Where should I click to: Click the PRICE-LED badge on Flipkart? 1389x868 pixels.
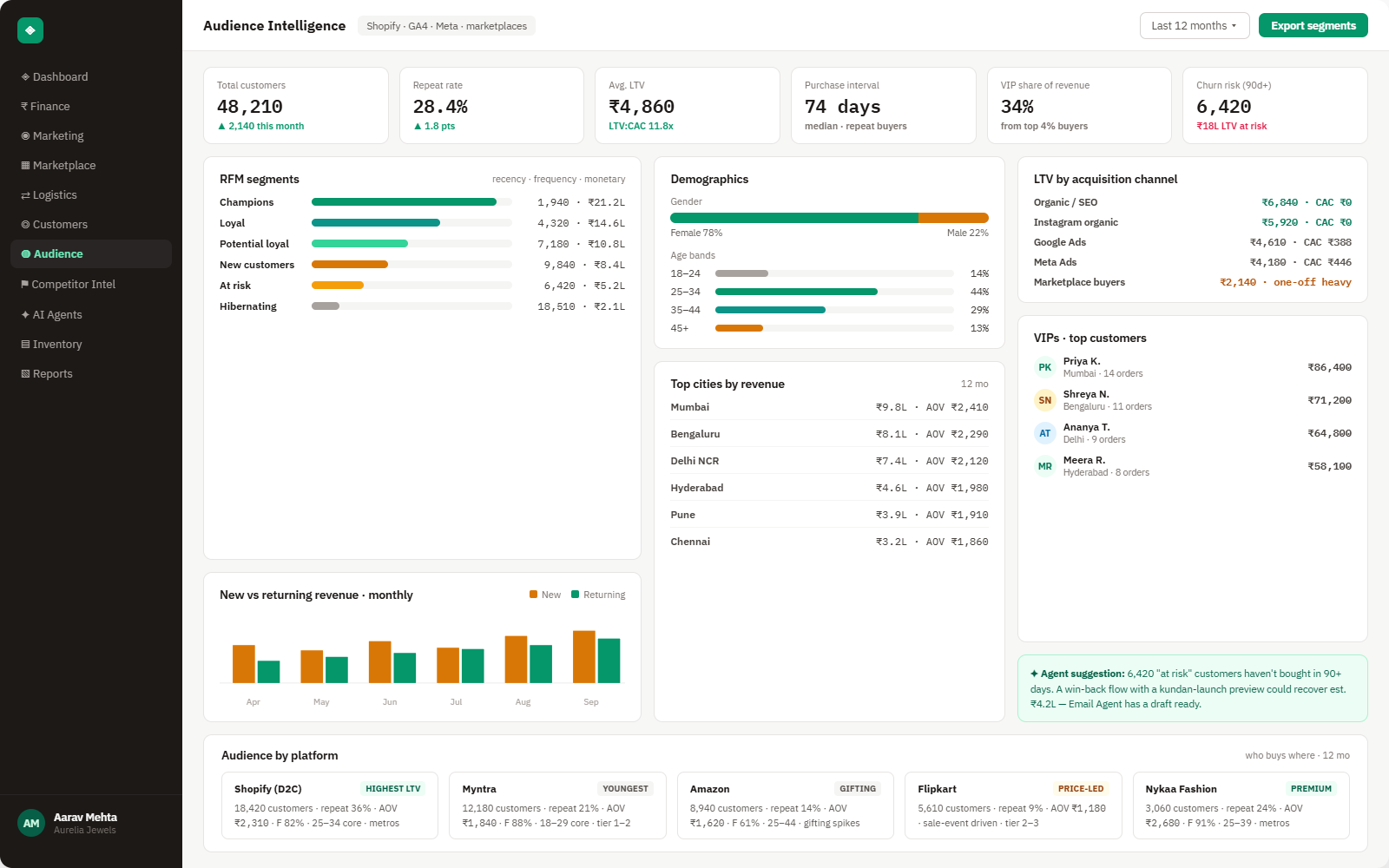point(1081,789)
